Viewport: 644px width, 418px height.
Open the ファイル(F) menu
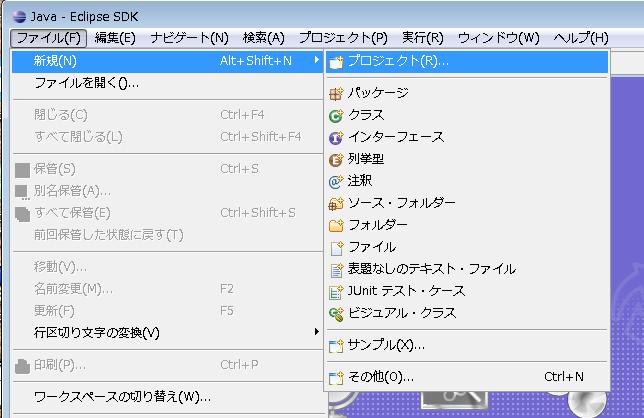pos(48,38)
